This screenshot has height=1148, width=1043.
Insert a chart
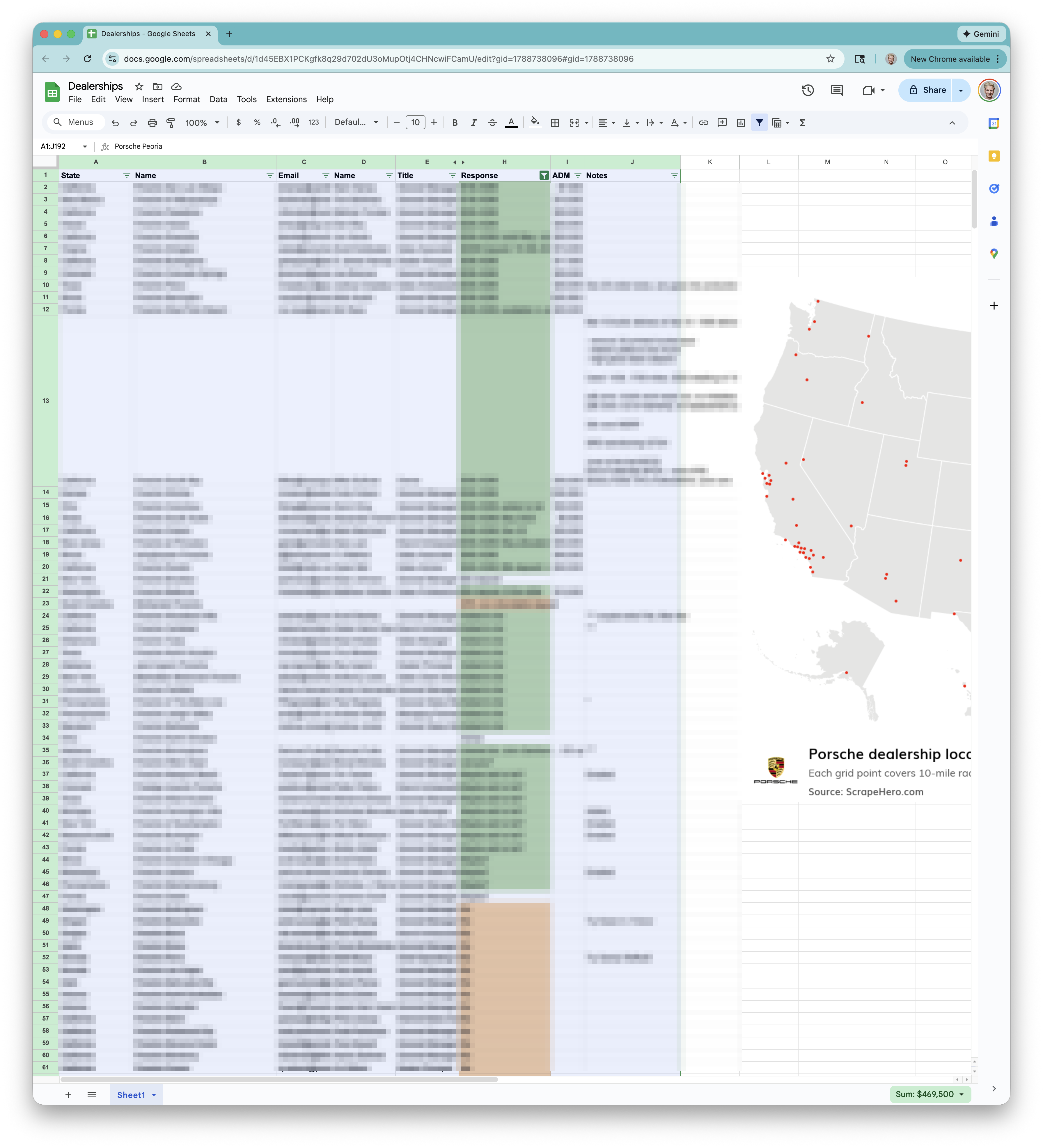(x=741, y=123)
